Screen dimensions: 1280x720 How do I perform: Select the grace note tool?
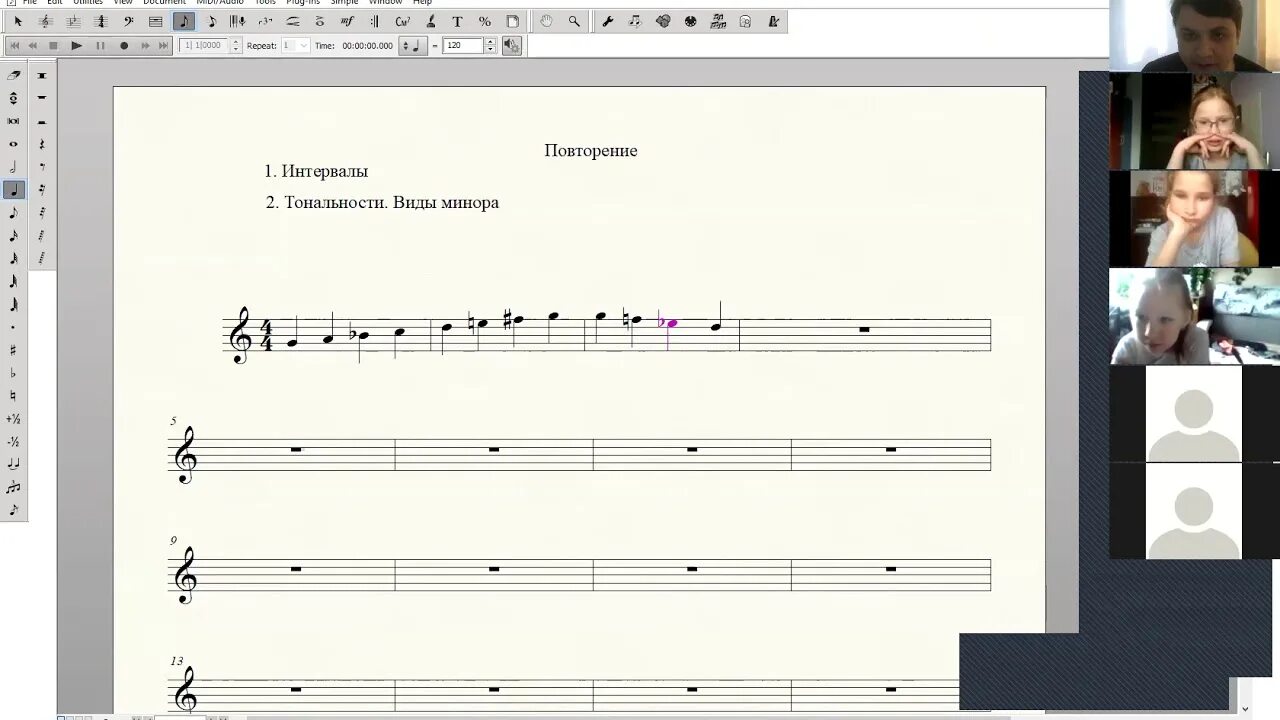tap(13, 510)
